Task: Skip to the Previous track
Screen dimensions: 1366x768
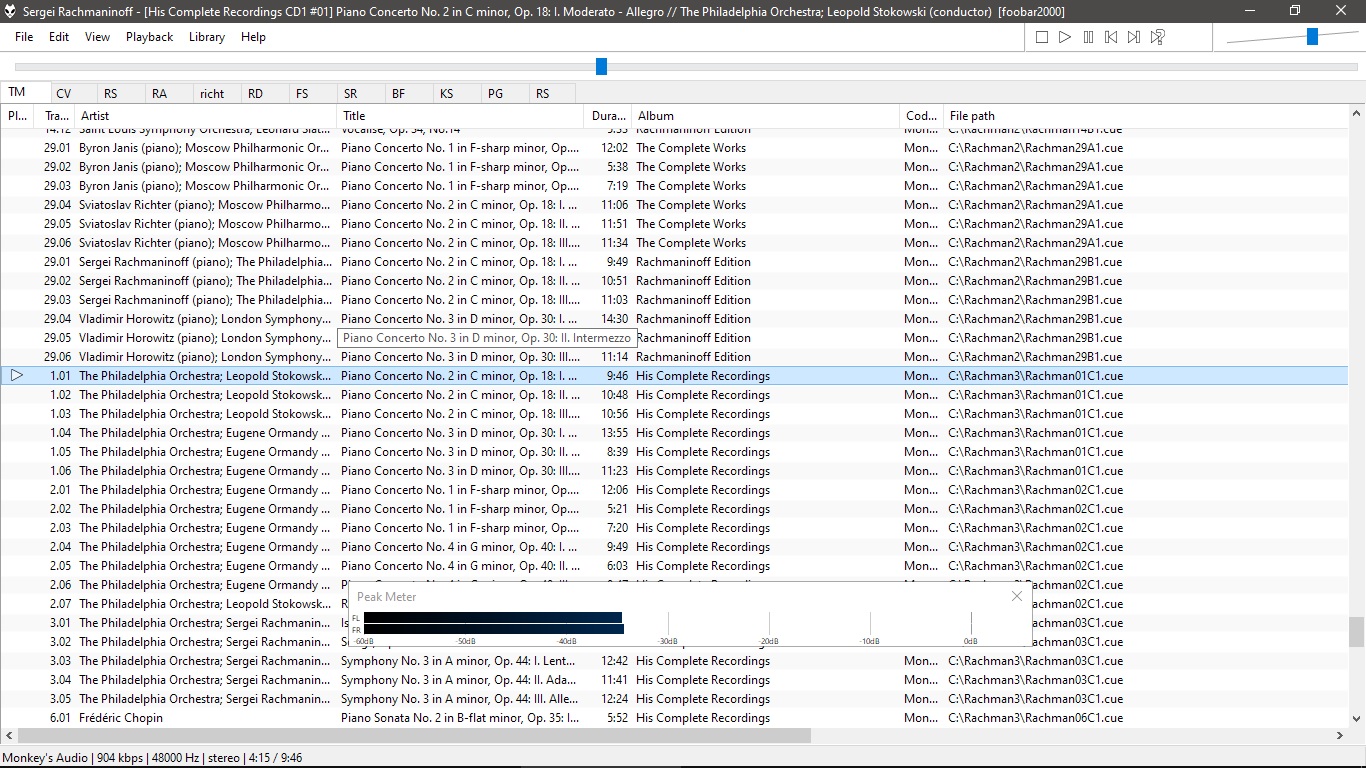Action: tap(1111, 37)
